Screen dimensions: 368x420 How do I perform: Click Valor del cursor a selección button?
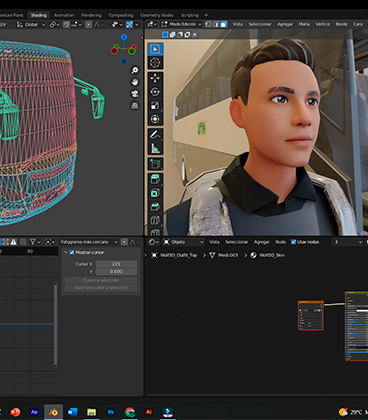101,288
